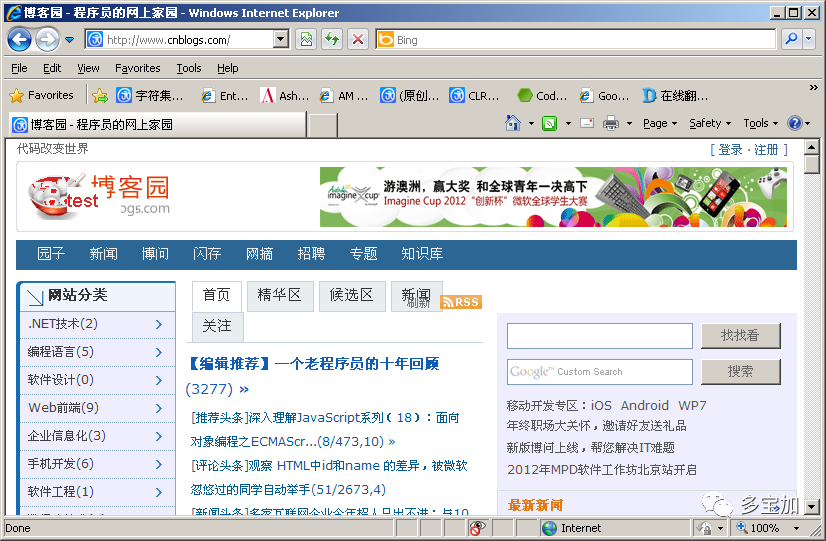Open the Edit menu

pyautogui.click(x=52, y=68)
